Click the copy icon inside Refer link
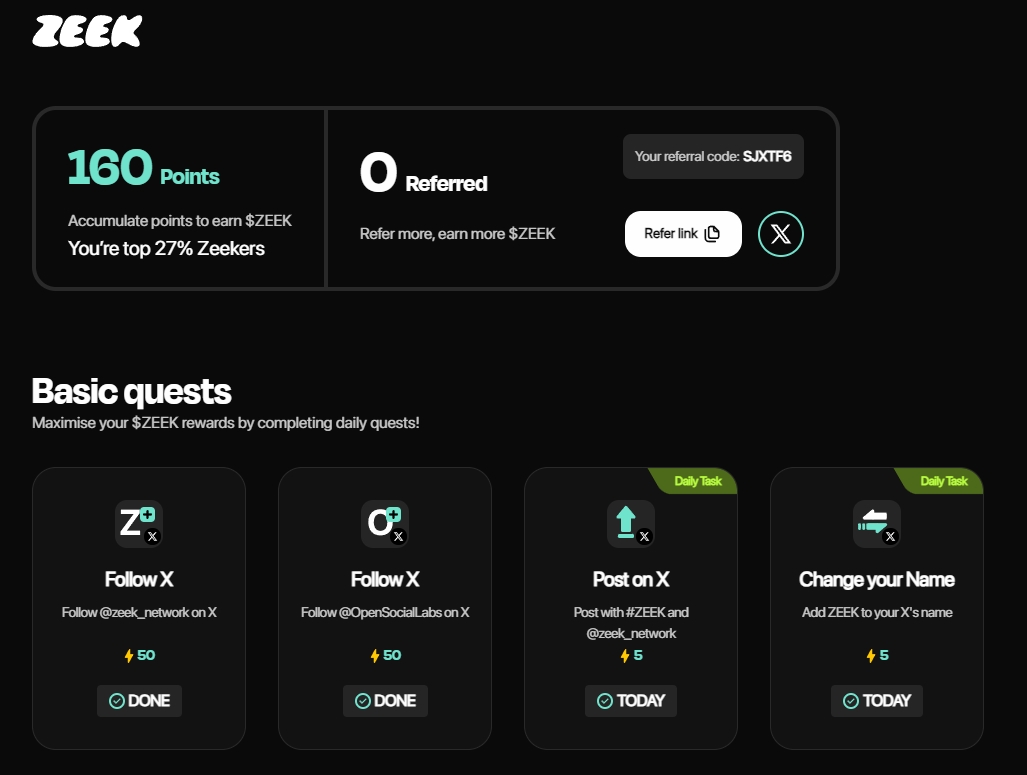The height and width of the screenshot is (775, 1027). 712,234
